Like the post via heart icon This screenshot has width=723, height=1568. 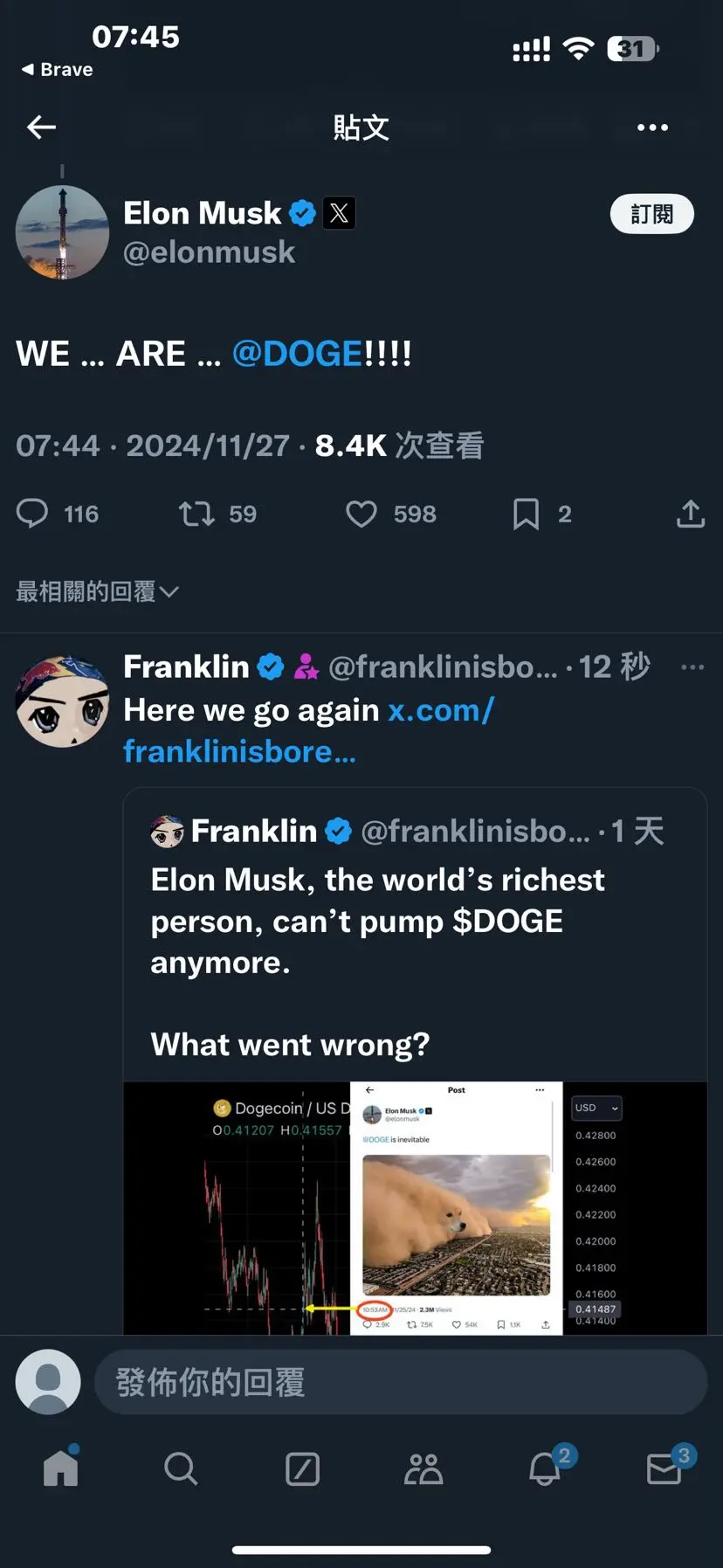[x=361, y=514]
